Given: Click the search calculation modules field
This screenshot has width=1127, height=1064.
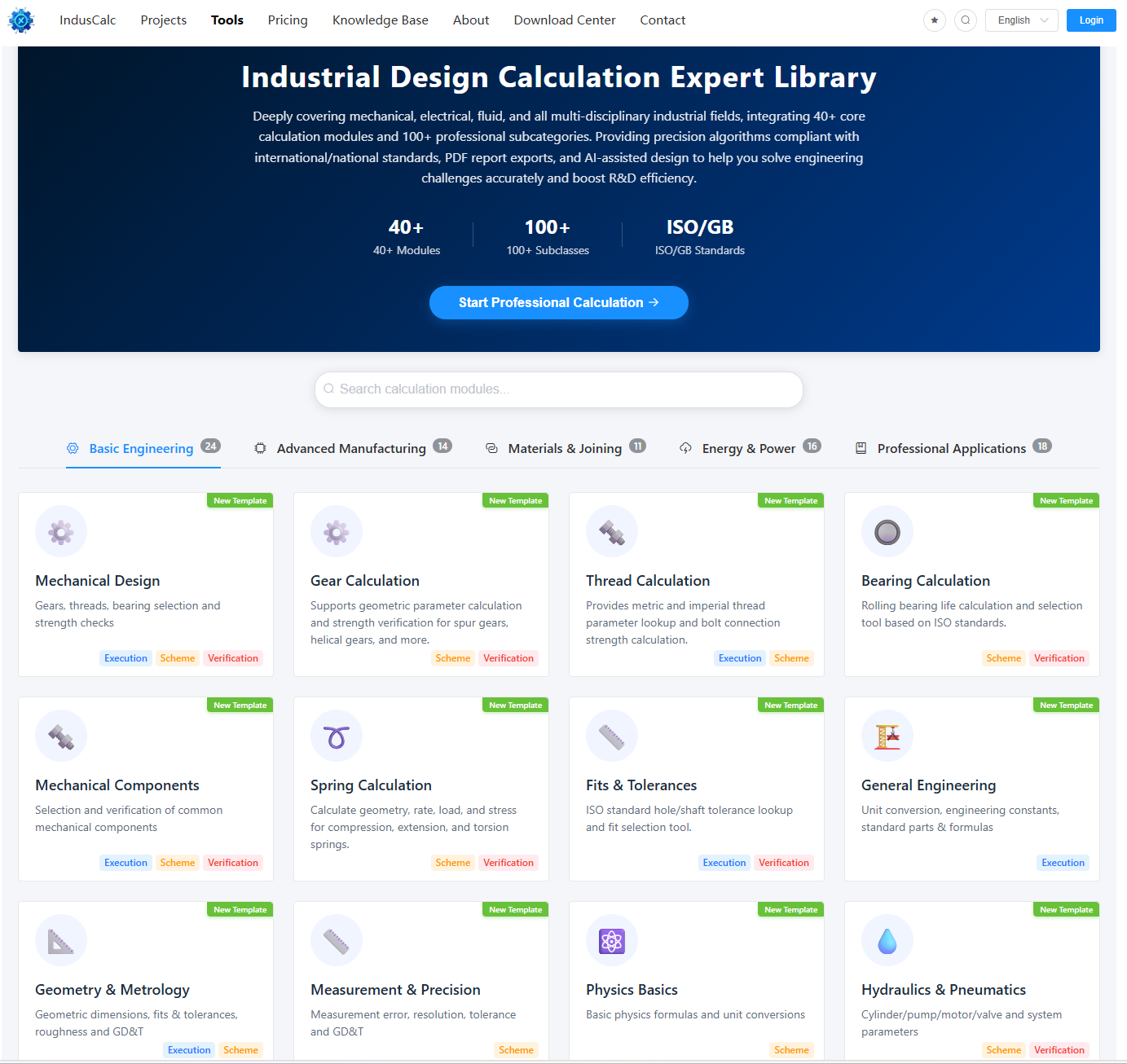Looking at the screenshot, I should tap(558, 389).
